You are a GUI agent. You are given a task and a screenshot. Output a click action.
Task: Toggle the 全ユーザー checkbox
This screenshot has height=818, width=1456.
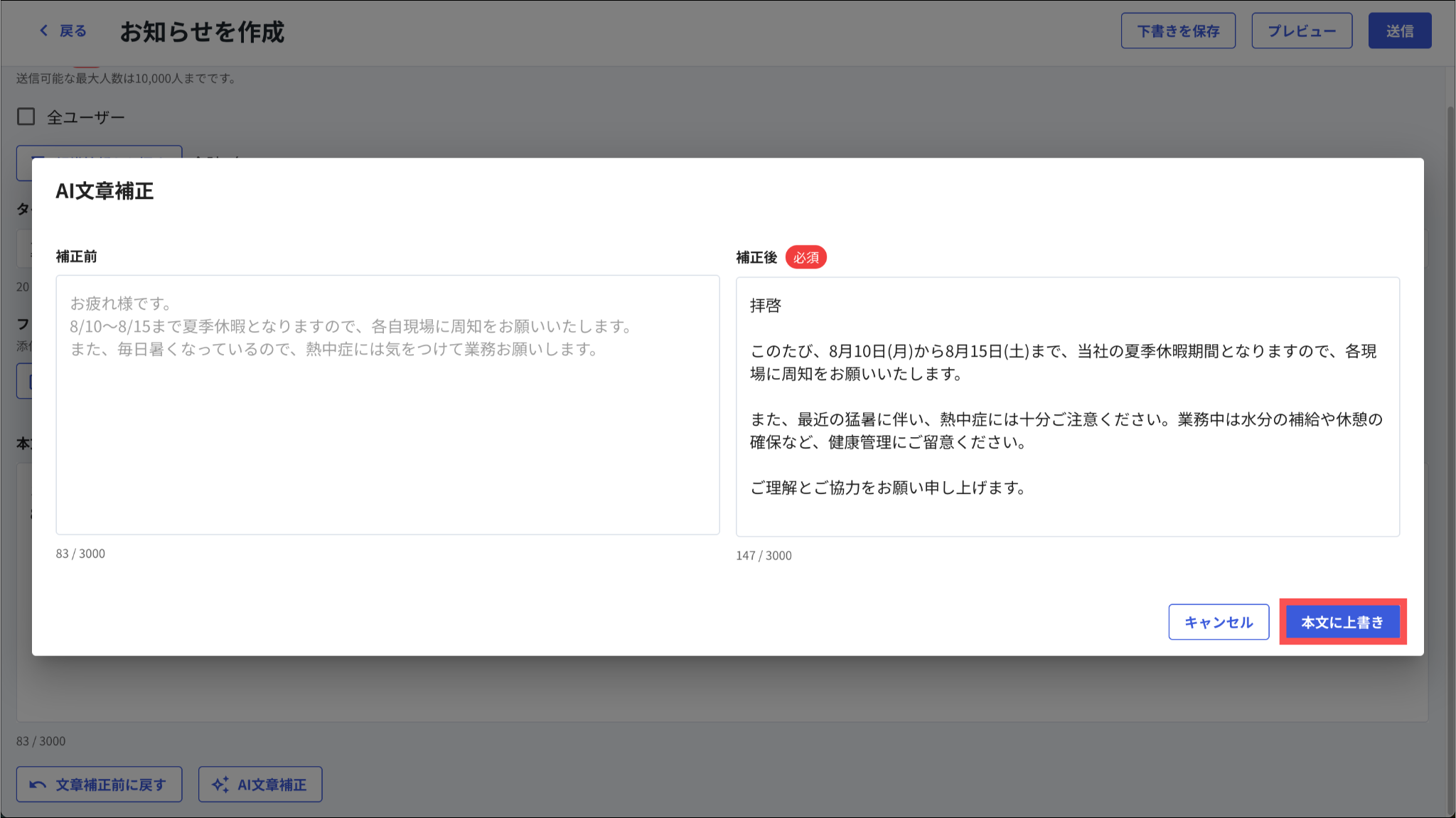click(x=26, y=117)
